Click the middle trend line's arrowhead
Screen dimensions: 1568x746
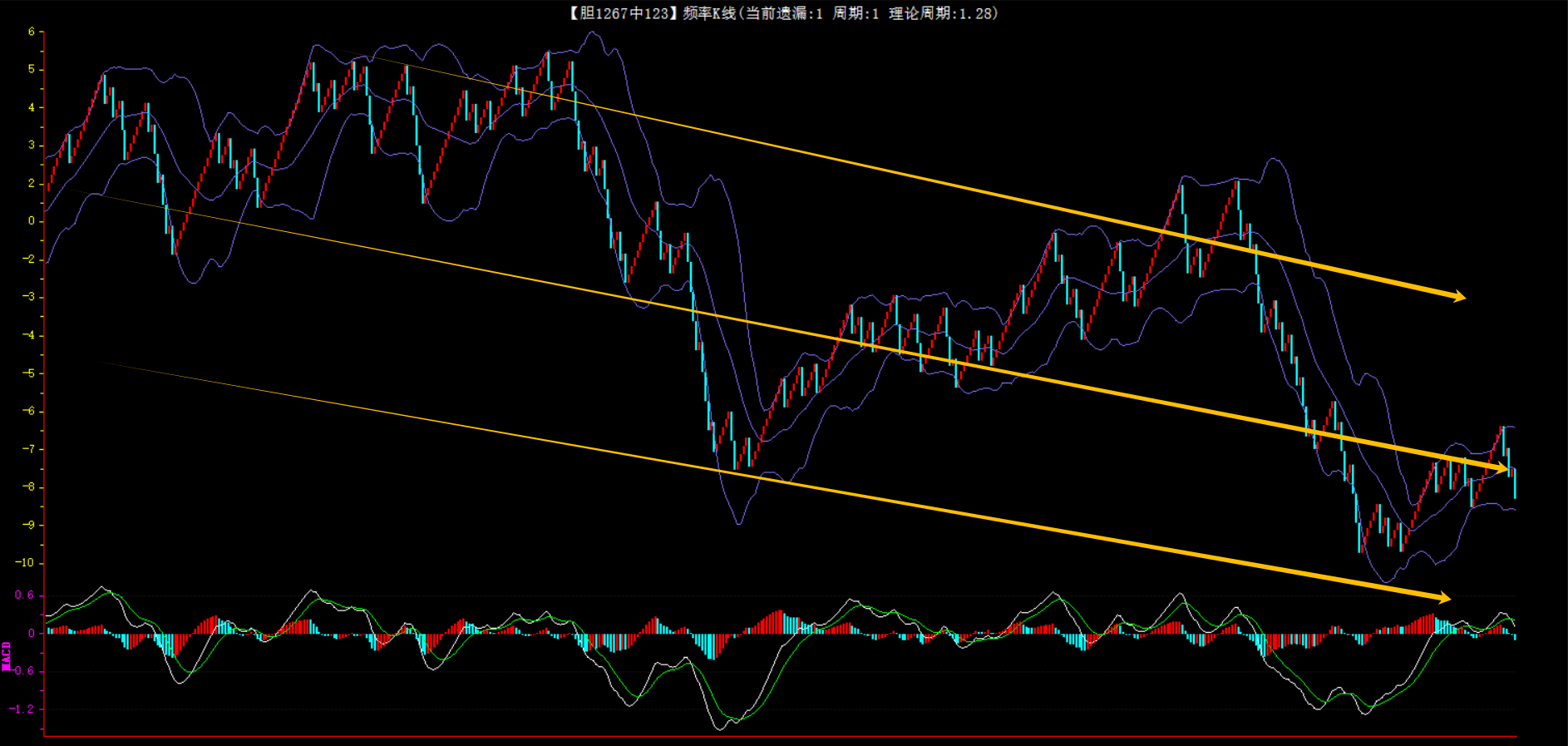point(1501,470)
